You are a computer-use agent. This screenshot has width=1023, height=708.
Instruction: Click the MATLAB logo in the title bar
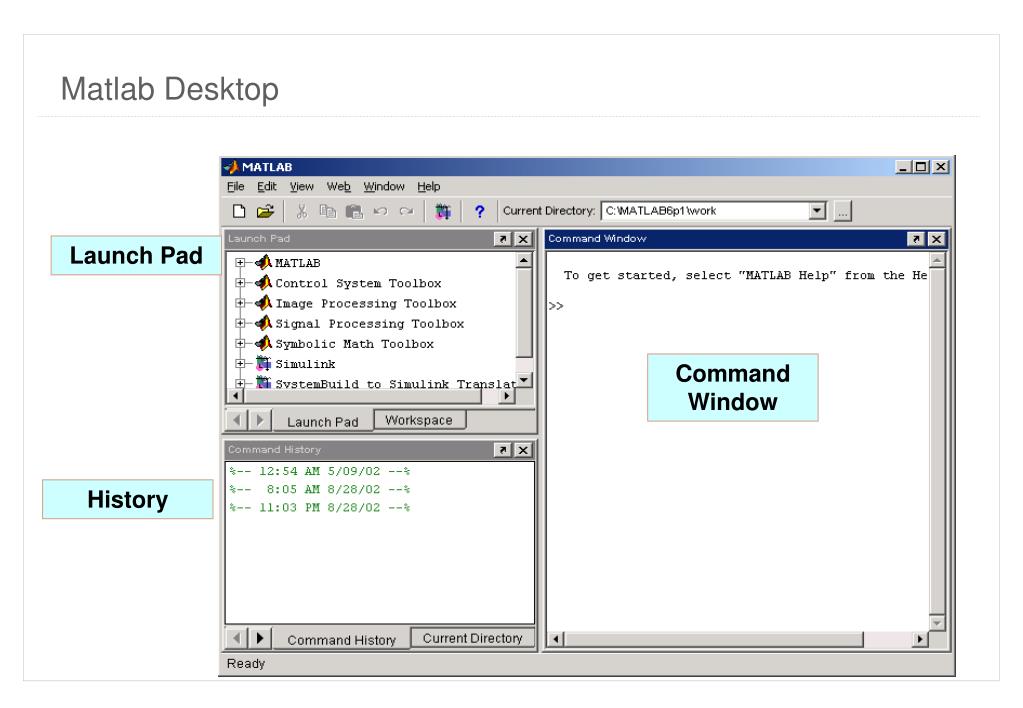point(232,167)
